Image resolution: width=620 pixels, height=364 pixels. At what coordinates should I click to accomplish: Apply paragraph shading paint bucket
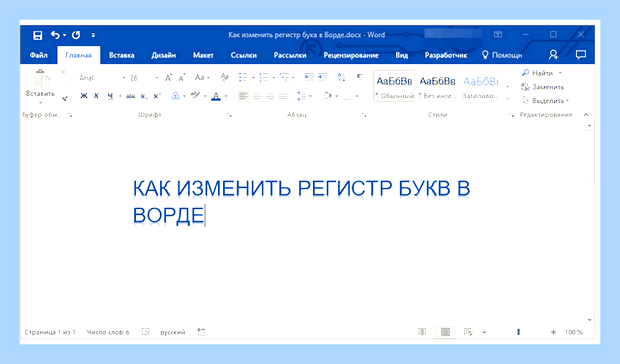point(327,96)
